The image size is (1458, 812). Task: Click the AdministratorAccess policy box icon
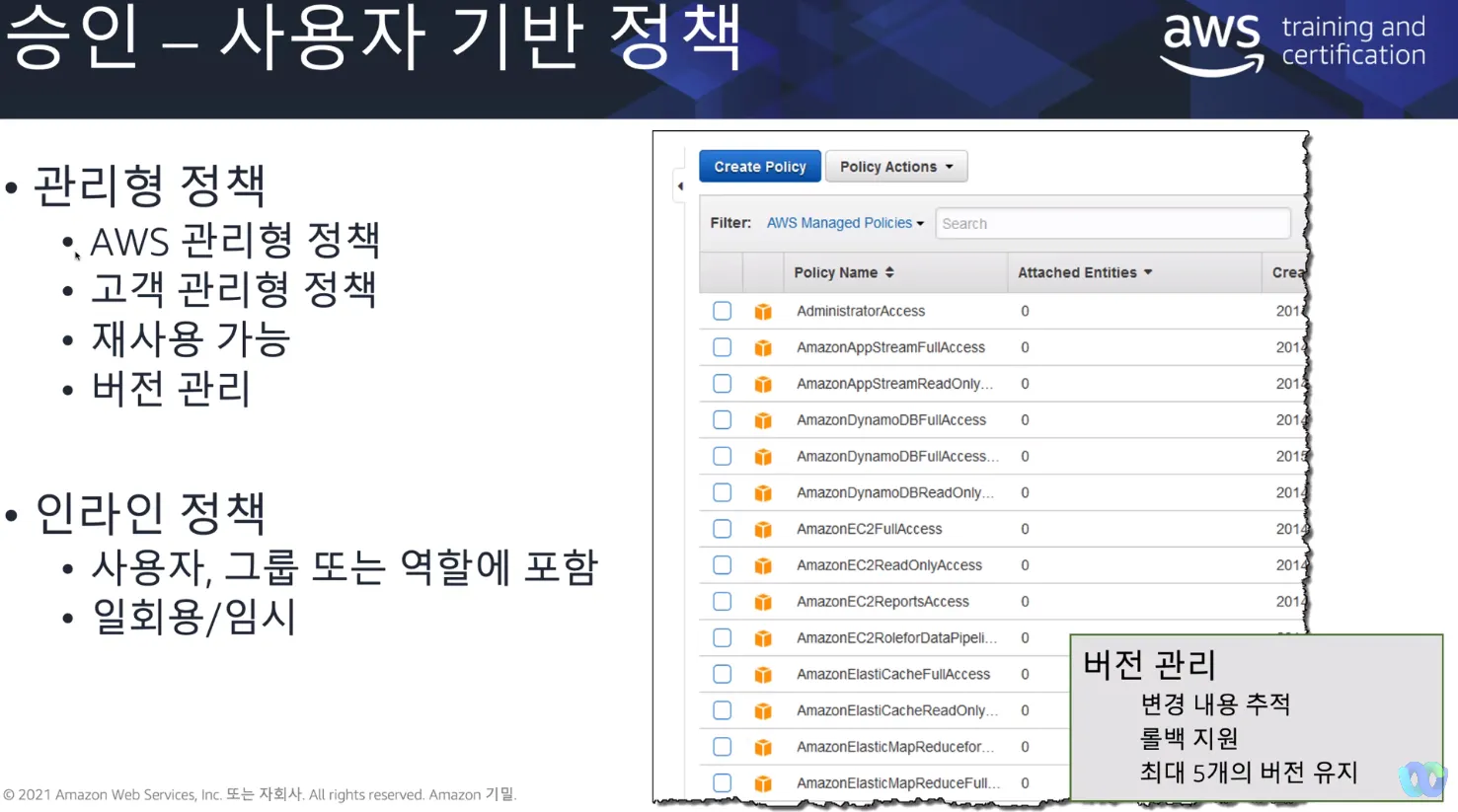[763, 312]
